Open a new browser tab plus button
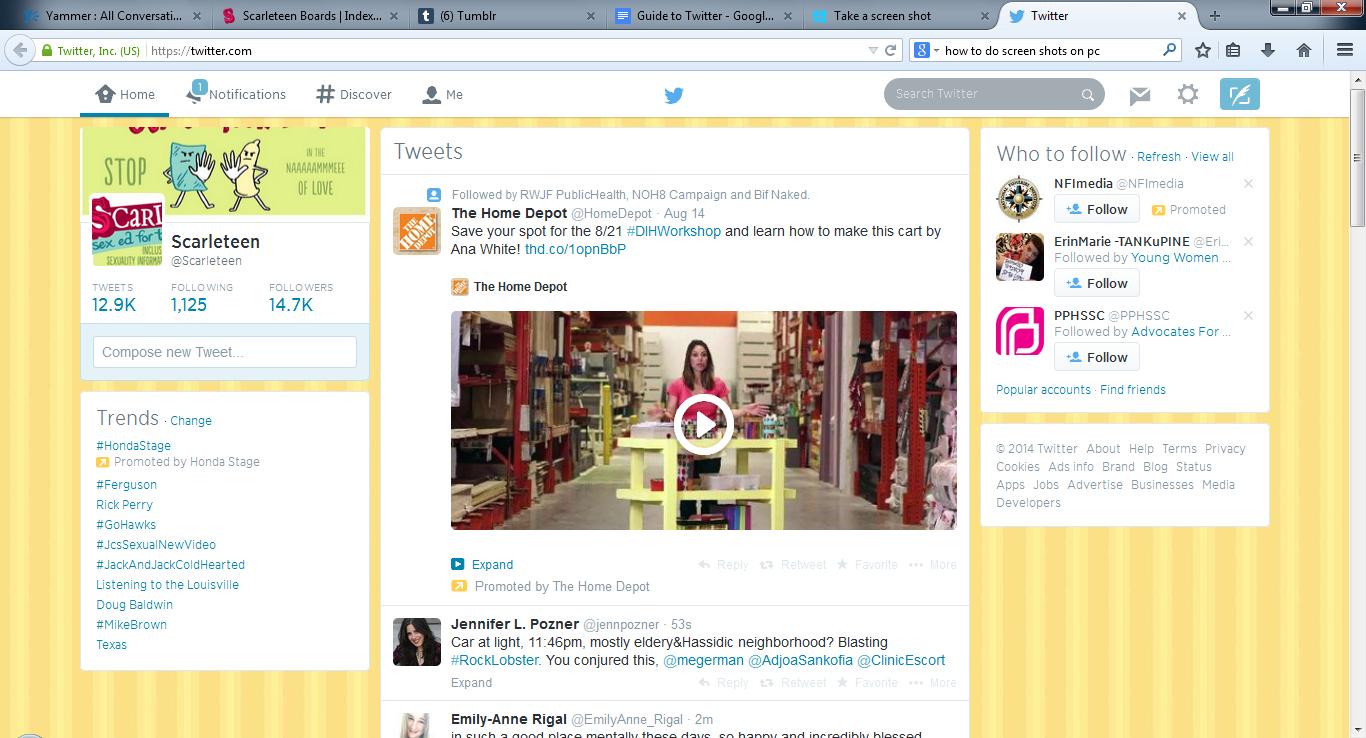This screenshot has height=738, width=1366. point(1215,16)
